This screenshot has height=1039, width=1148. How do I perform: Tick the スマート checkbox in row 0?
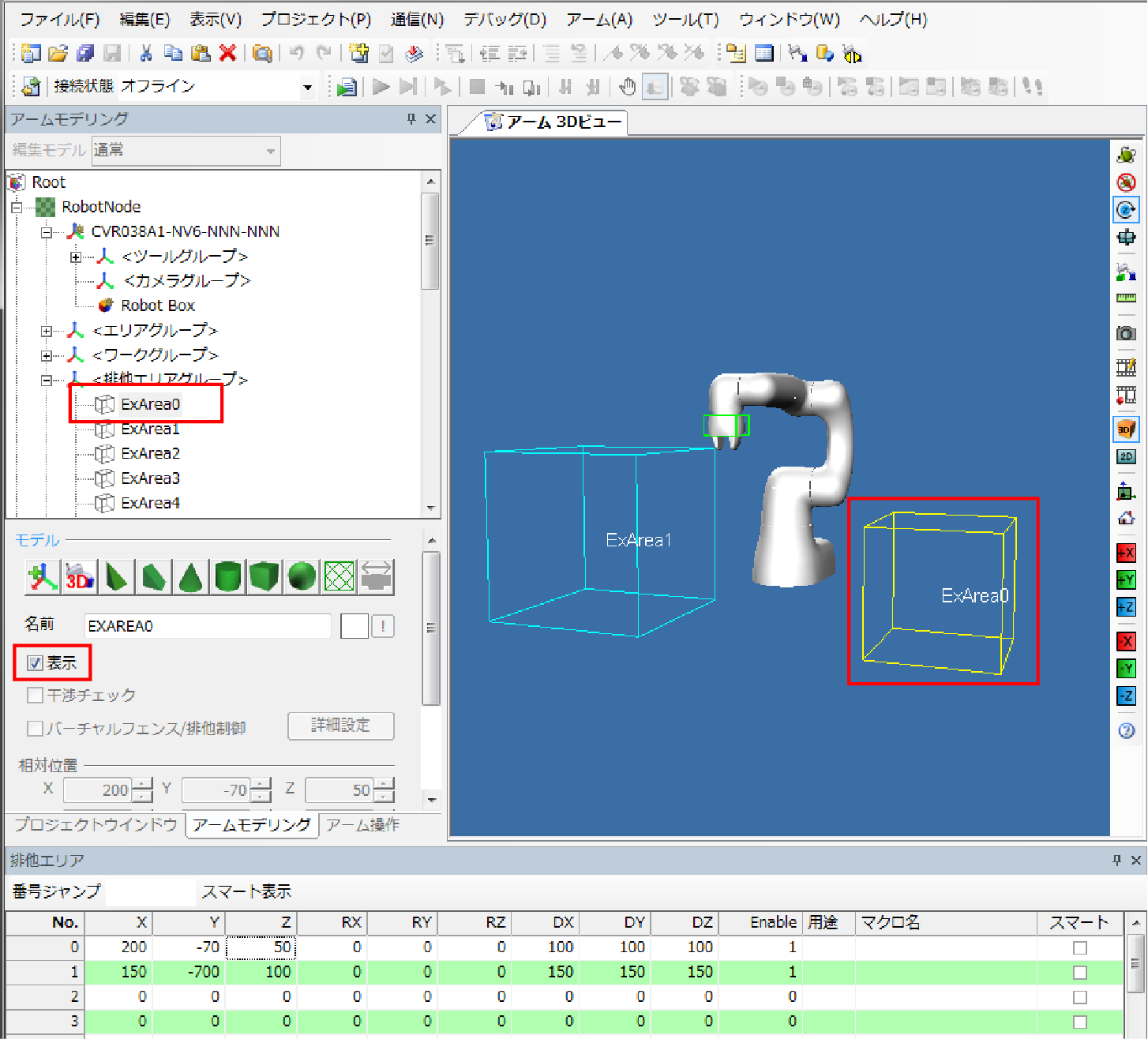click(1080, 947)
